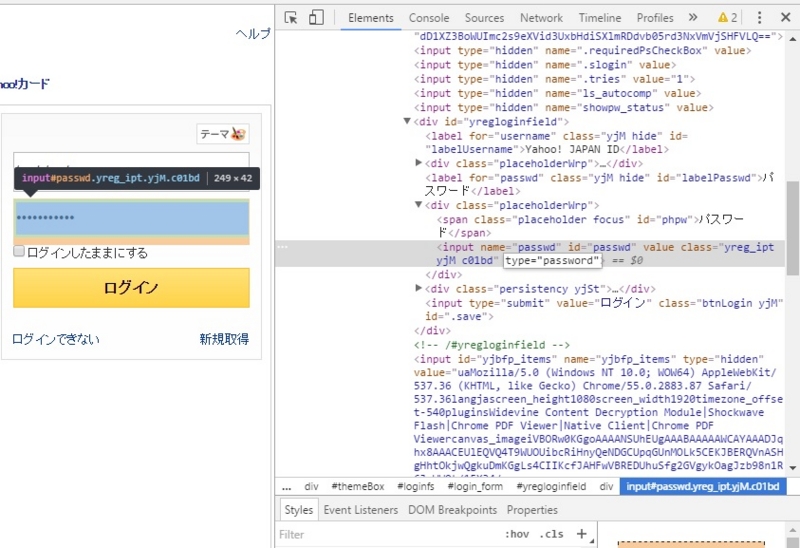
Task: Click the Styles filter input field
Action: (388, 534)
